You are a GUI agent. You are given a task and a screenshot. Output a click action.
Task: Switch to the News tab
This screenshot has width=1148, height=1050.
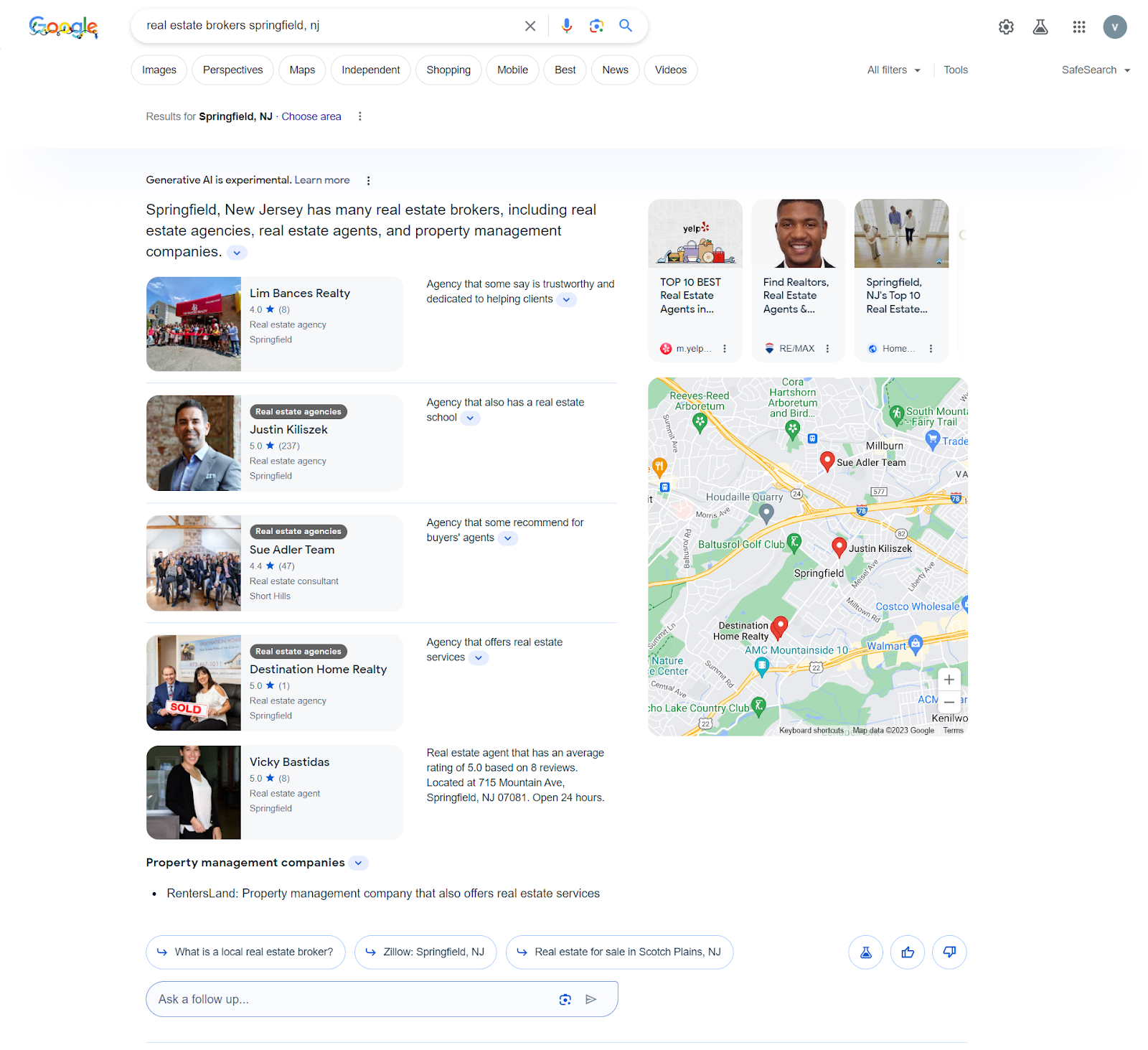pyautogui.click(x=616, y=70)
